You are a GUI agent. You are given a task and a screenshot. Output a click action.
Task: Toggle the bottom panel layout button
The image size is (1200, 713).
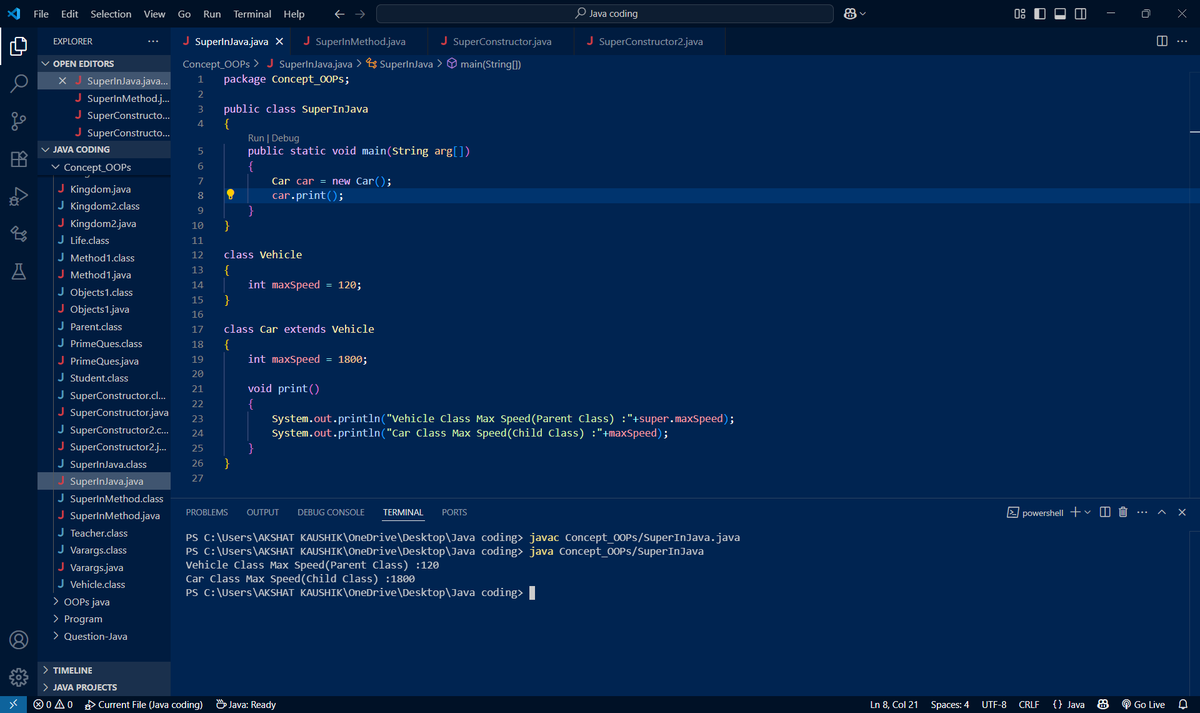1060,14
